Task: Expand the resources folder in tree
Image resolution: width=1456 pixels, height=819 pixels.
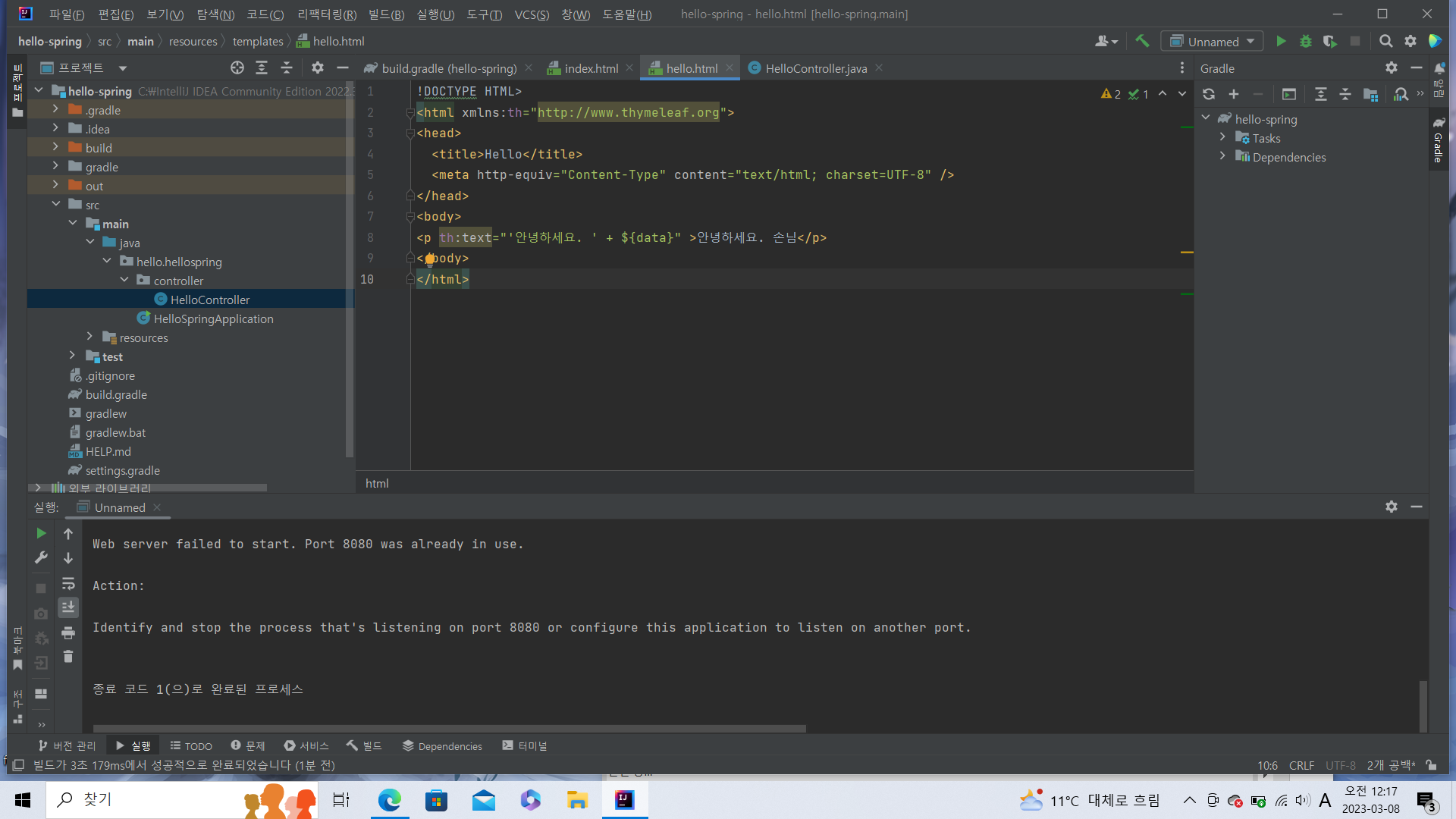Action: point(89,337)
